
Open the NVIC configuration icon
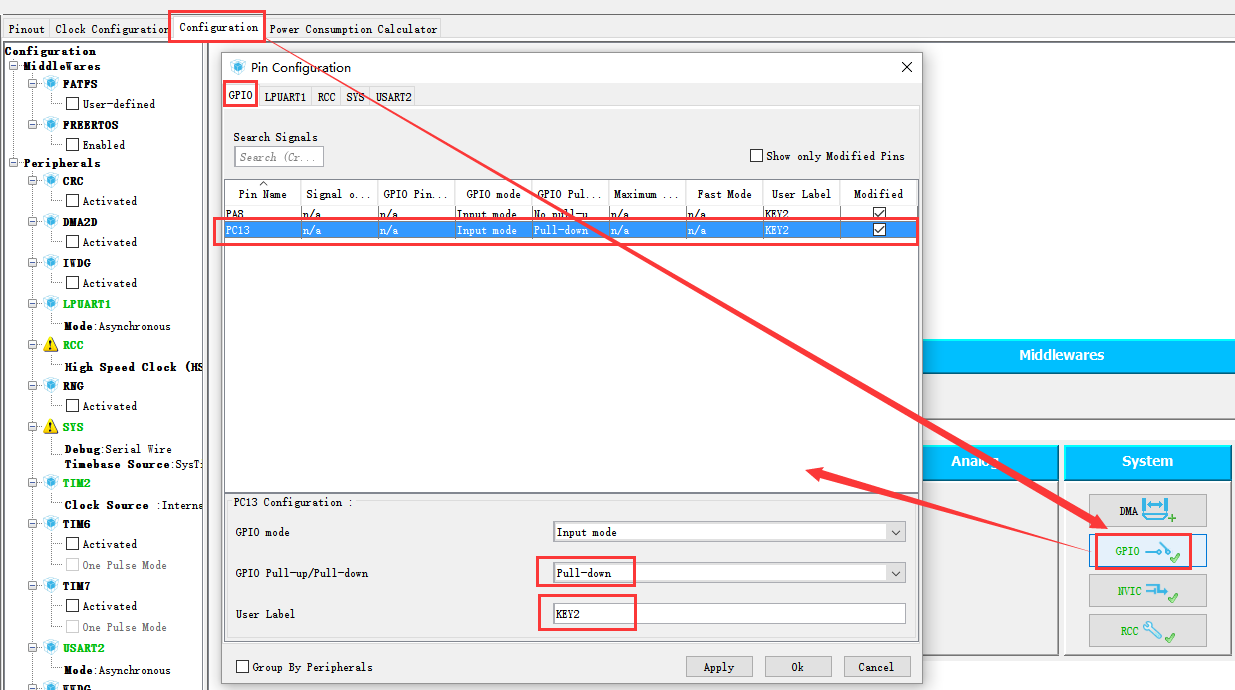coord(1146,590)
